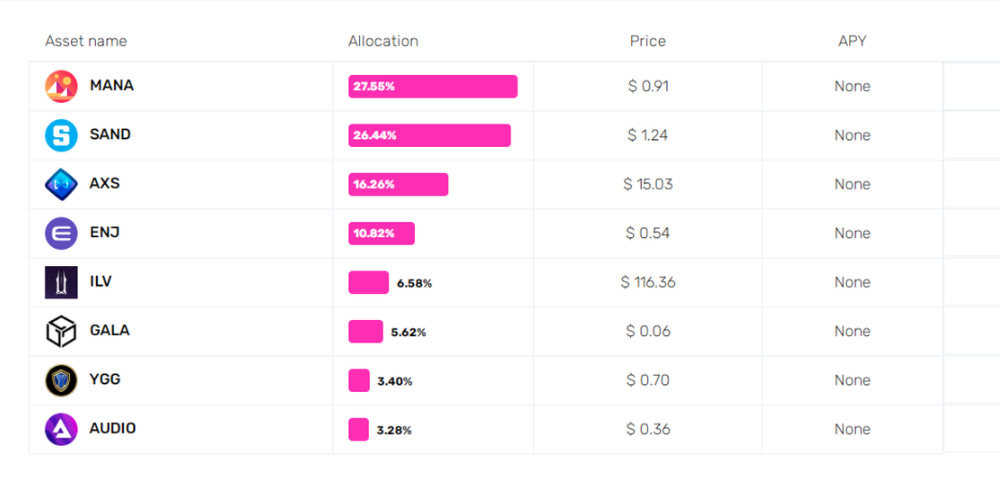The height and width of the screenshot is (500, 1000).
Task: Click the APY column header
Action: click(852, 41)
